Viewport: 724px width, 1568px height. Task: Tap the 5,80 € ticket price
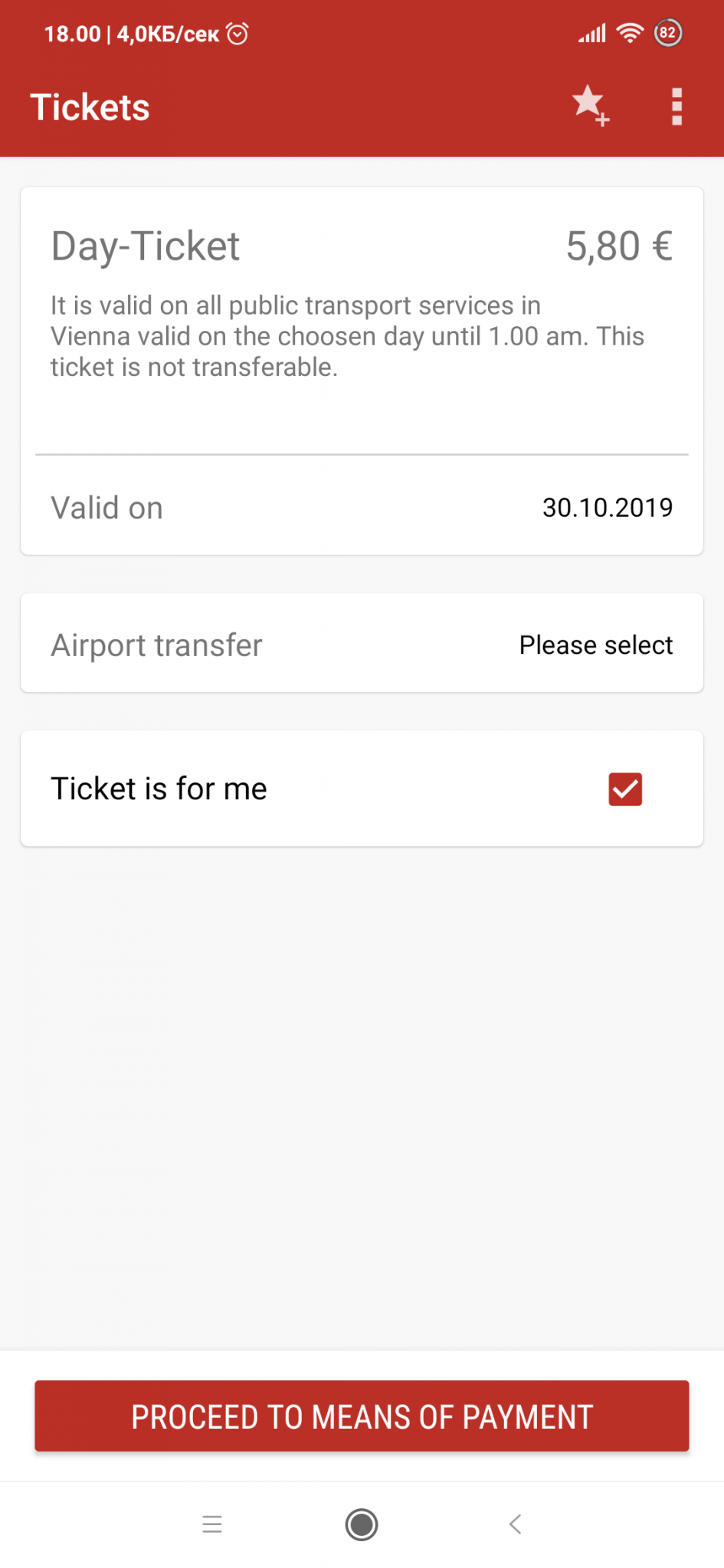[x=619, y=247]
